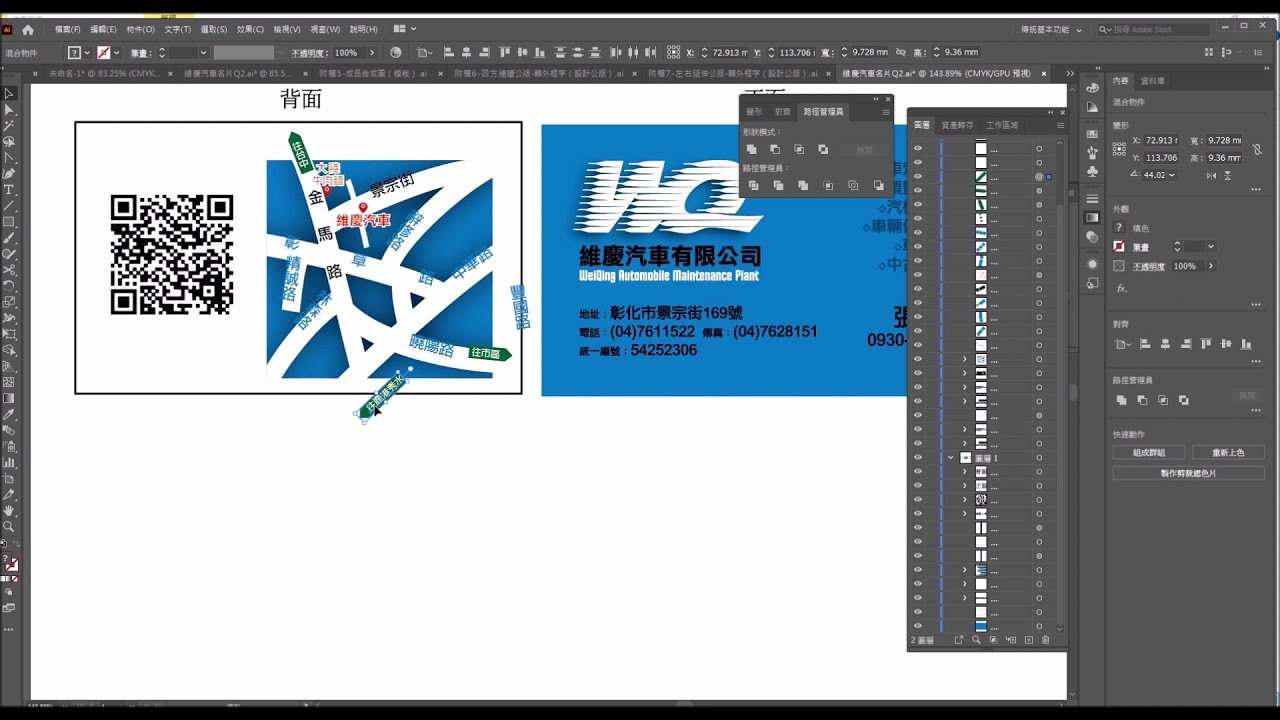This screenshot has height=720, width=1280.
Task: Open the 物件(O) menu
Action: [140, 30]
